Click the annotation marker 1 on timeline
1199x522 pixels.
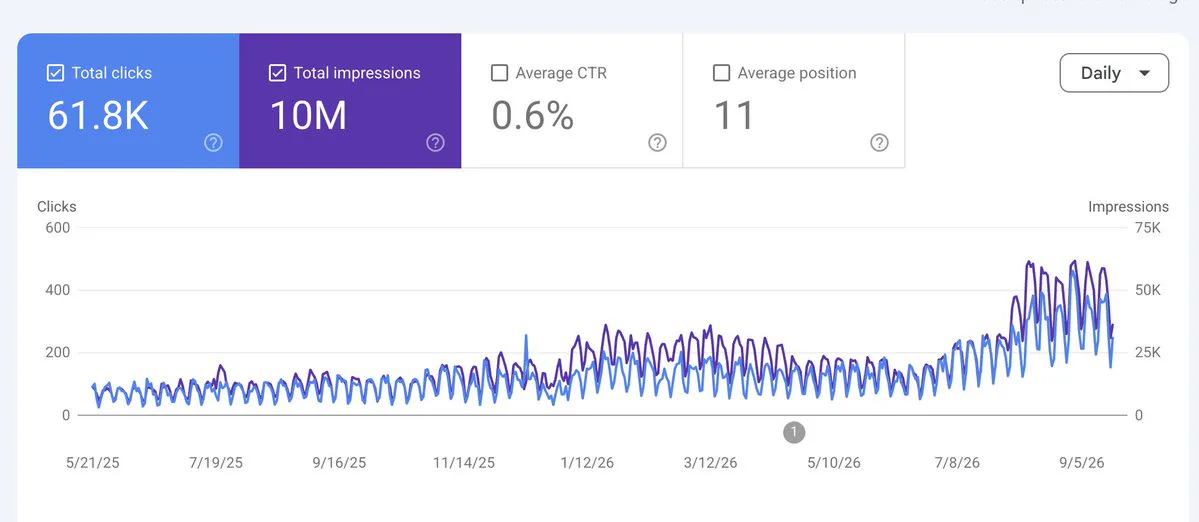pyautogui.click(x=794, y=433)
